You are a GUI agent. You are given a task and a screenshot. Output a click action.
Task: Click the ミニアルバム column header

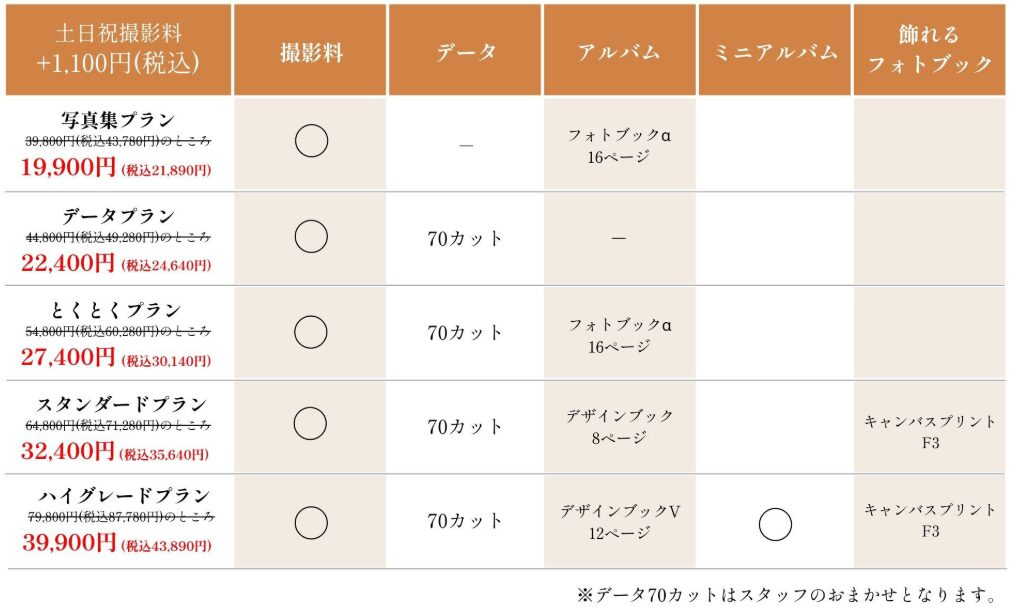(775, 52)
